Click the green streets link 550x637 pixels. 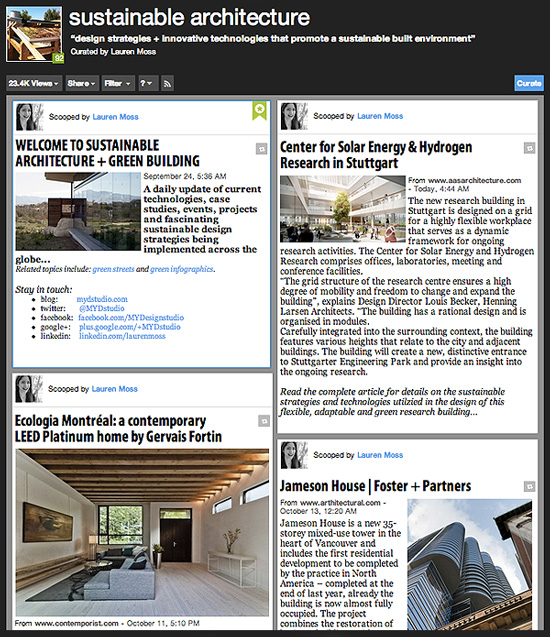coord(113,269)
